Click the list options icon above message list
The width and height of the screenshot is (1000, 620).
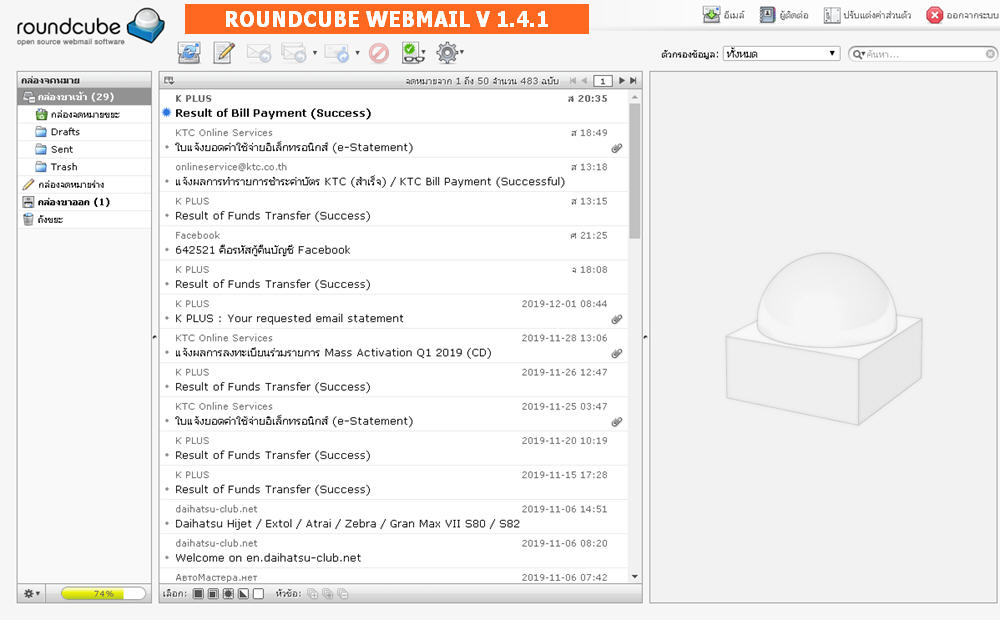click(169, 80)
